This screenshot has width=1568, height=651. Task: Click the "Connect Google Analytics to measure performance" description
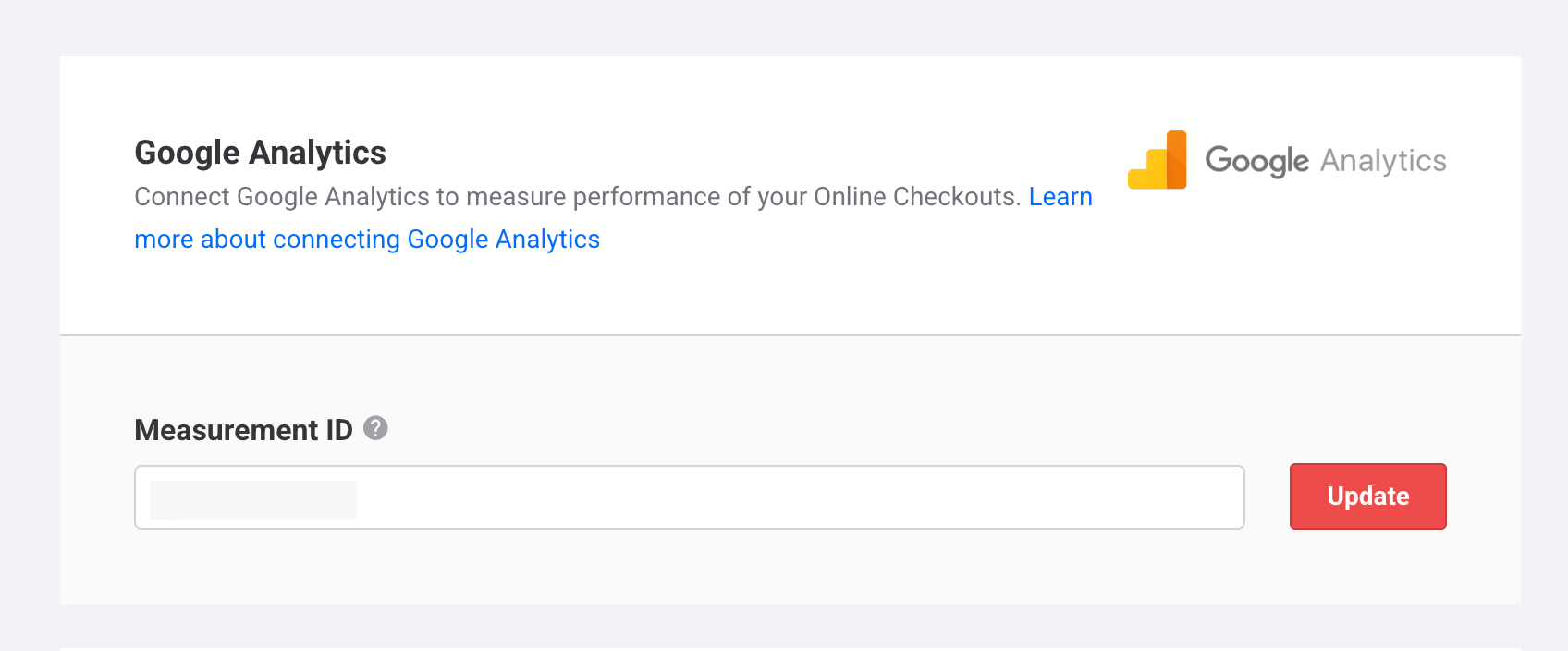tap(370, 197)
